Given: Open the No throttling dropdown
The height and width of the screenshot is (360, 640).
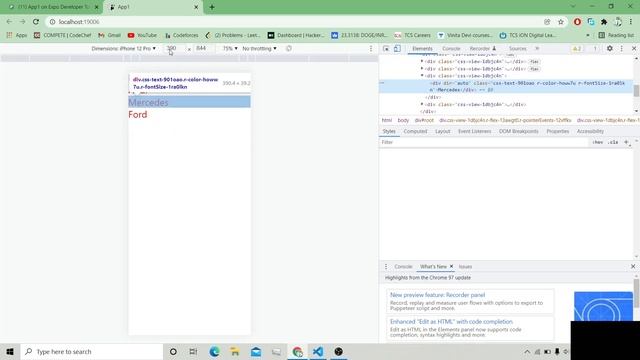Looking at the screenshot, I should tap(259, 48).
